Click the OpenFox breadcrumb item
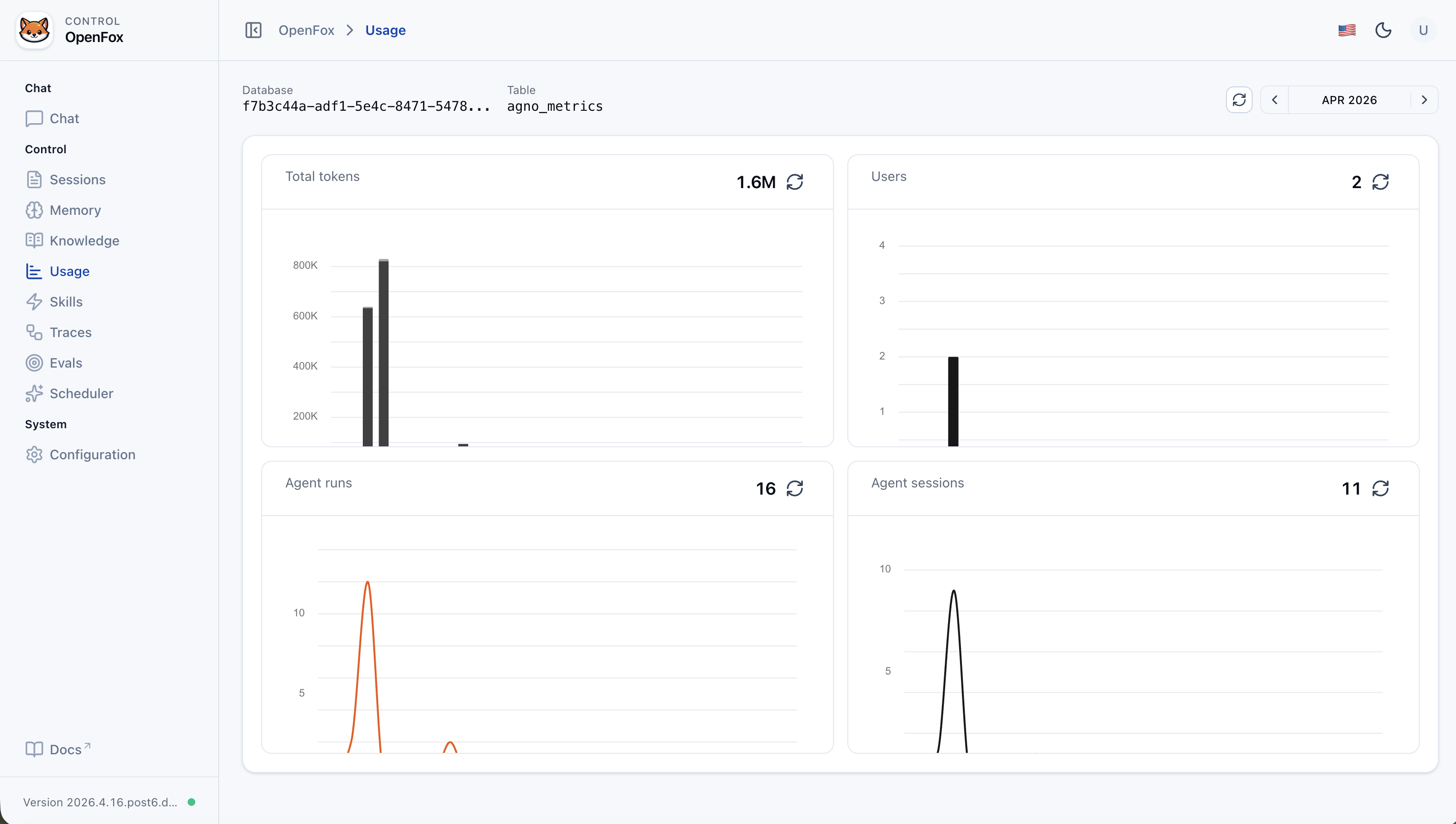The width and height of the screenshot is (1456, 824). 306,30
